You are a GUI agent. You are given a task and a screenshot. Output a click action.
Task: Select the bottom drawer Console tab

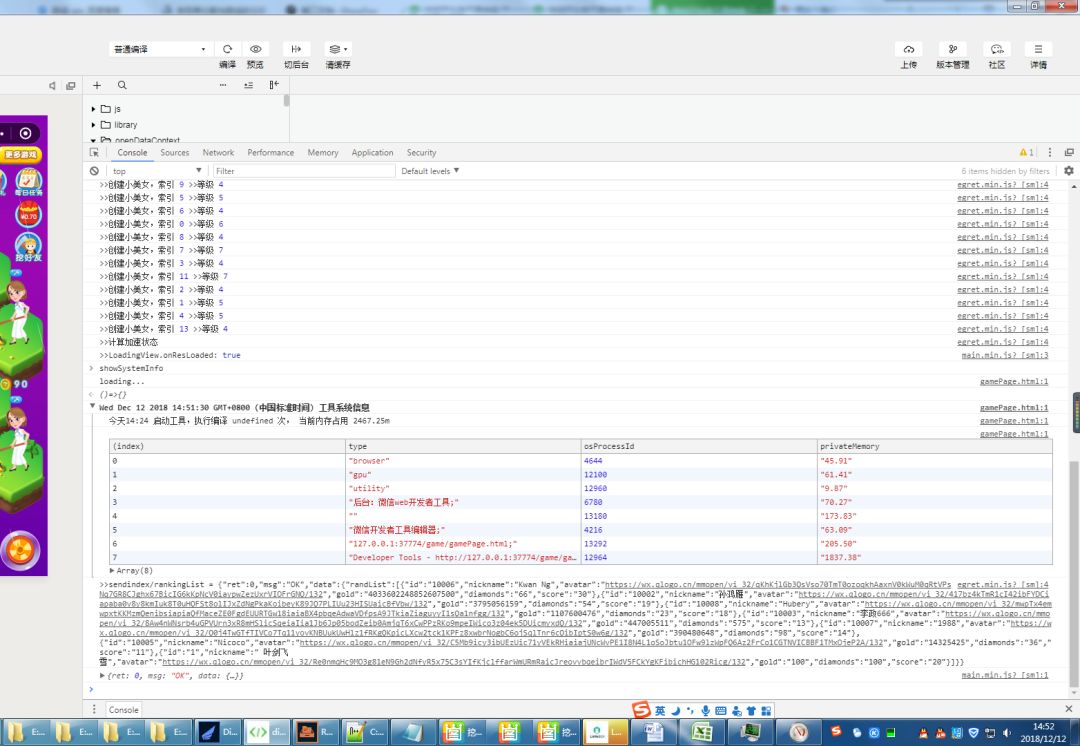click(123, 709)
